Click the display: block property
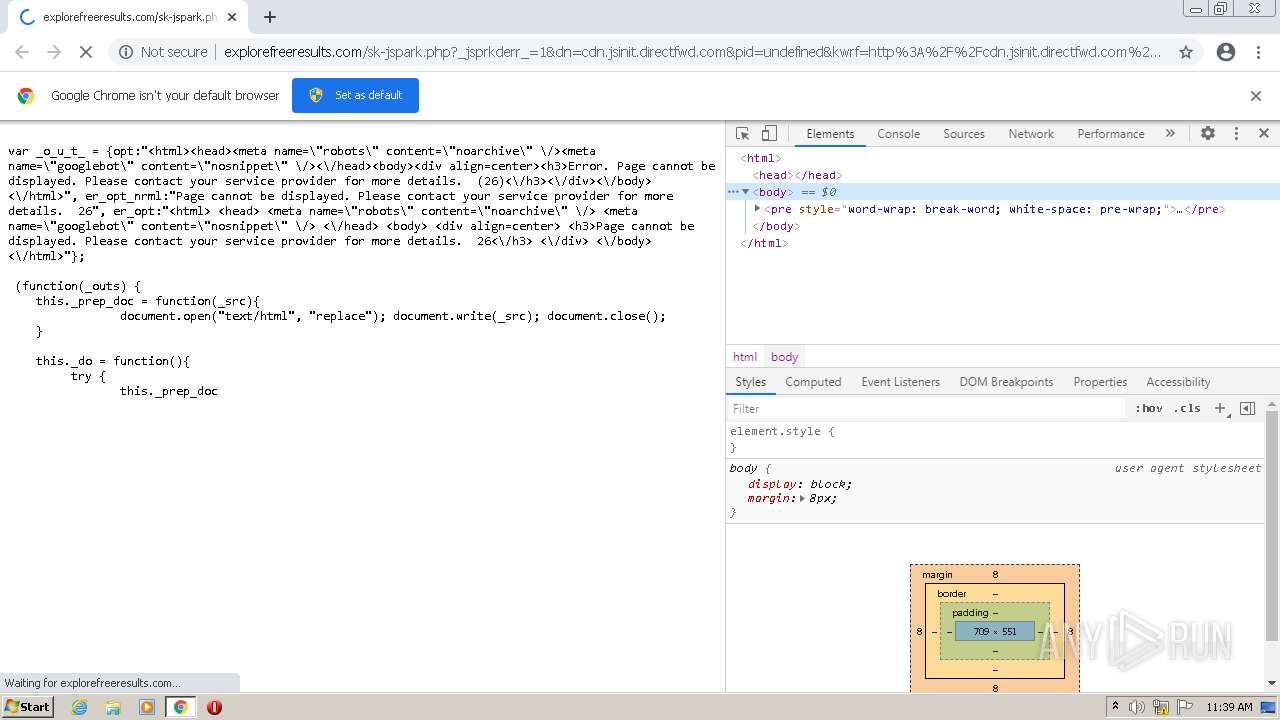The image size is (1280, 720). 800,484
